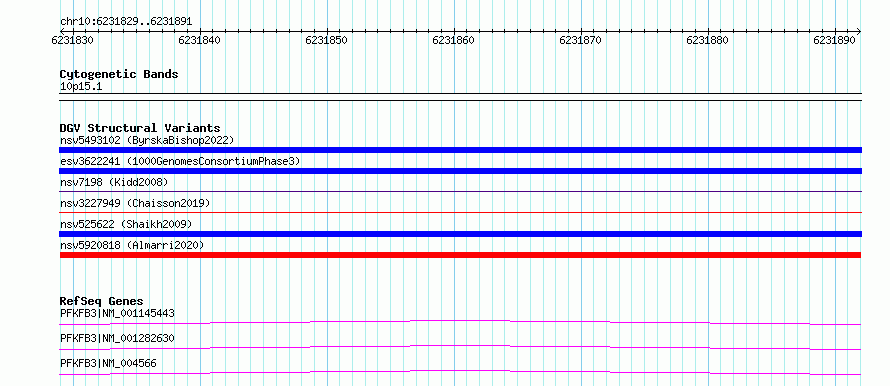Click transcript label PFKFB3|NM_004566
The image size is (890, 386).
[x=108, y=363]
